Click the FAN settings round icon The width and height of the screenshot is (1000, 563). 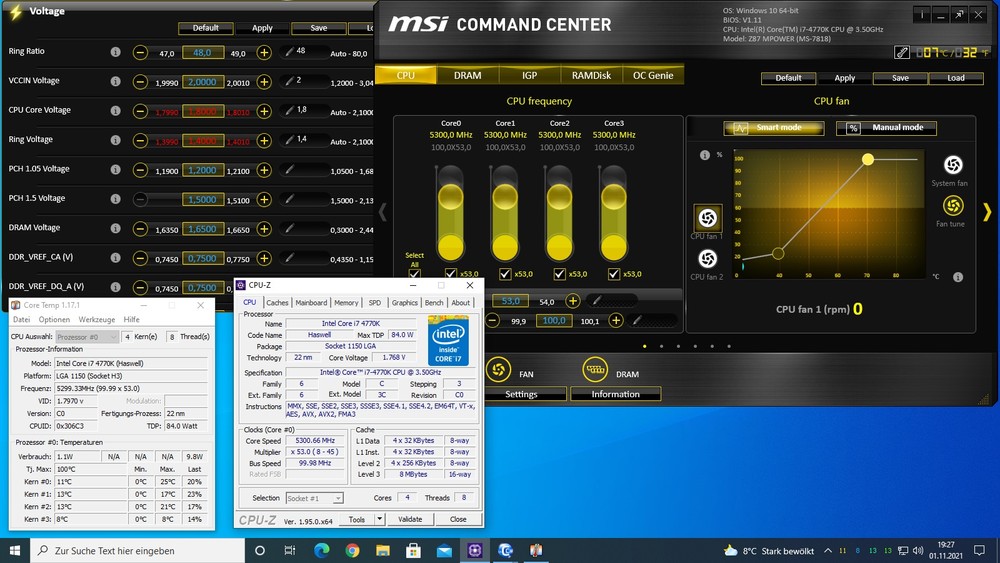[x=498, y=369]
